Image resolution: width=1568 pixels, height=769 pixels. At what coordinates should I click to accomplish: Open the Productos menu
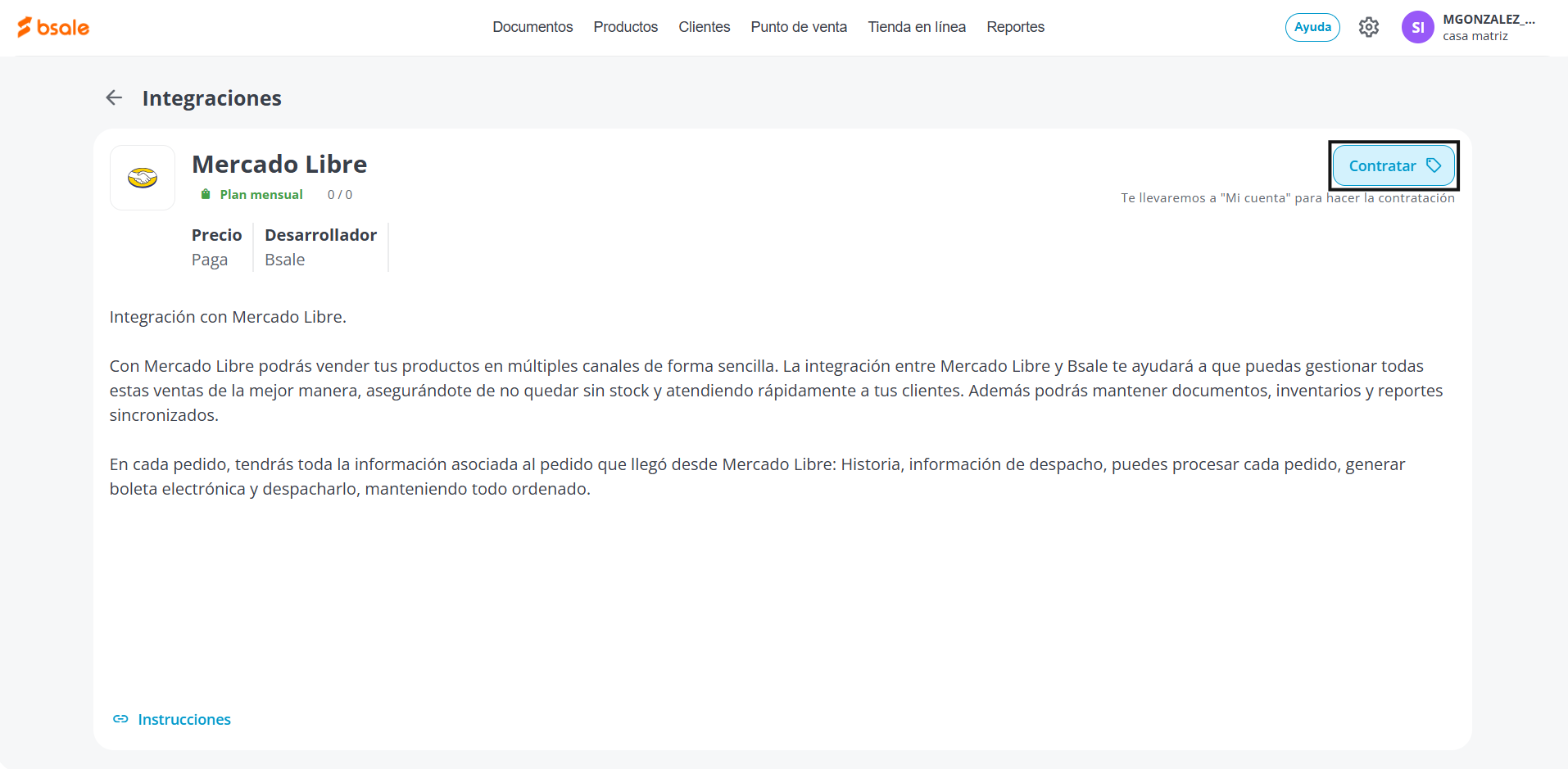point(625,27)
